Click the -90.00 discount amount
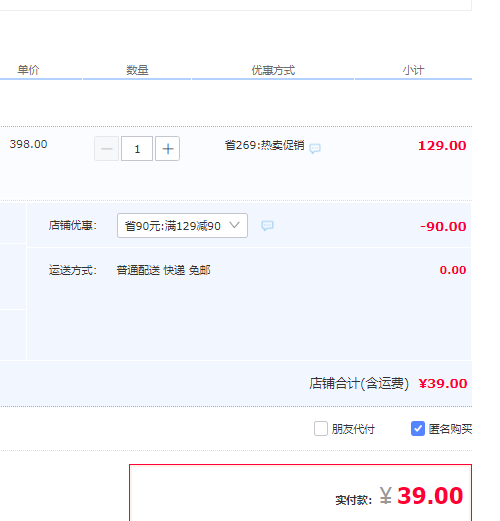Viewport: 500px width, 521px height. coord(443,227)
